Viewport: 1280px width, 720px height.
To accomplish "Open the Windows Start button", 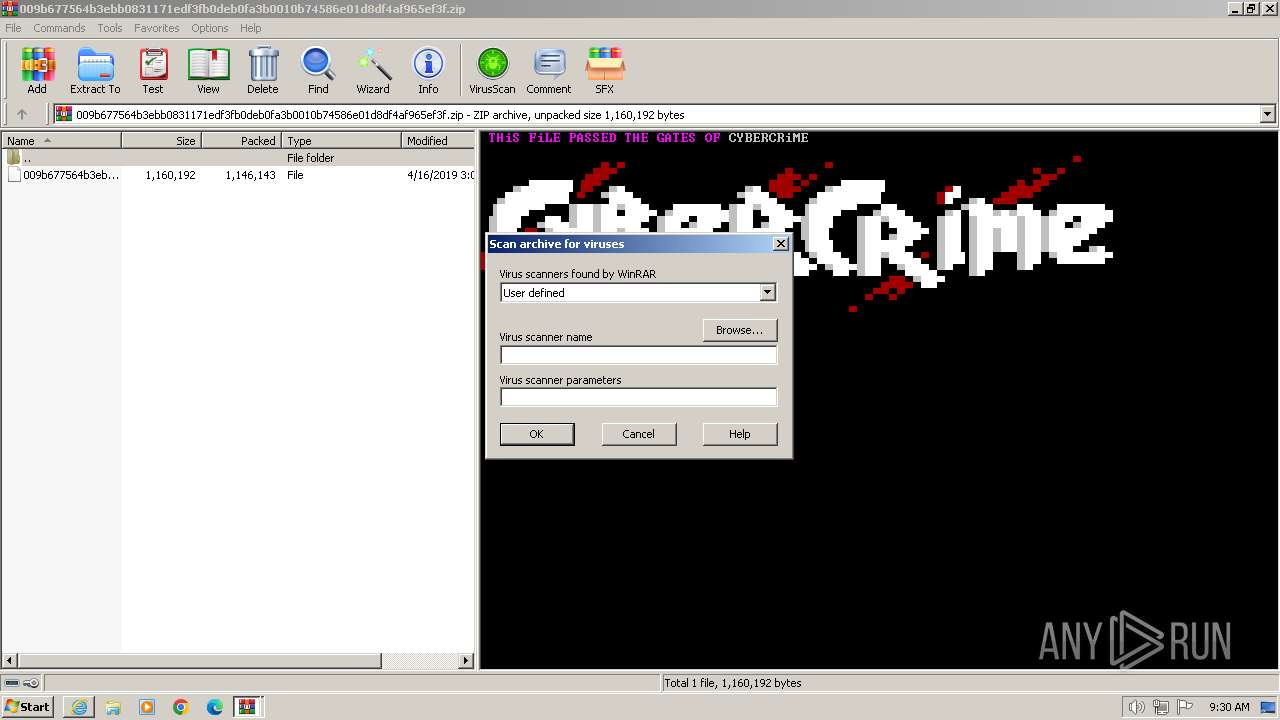I will pyautogui.click(x=27, y=707).
